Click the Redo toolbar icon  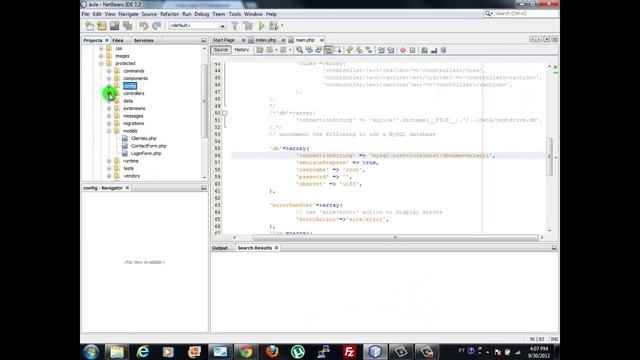click(156, 26)
